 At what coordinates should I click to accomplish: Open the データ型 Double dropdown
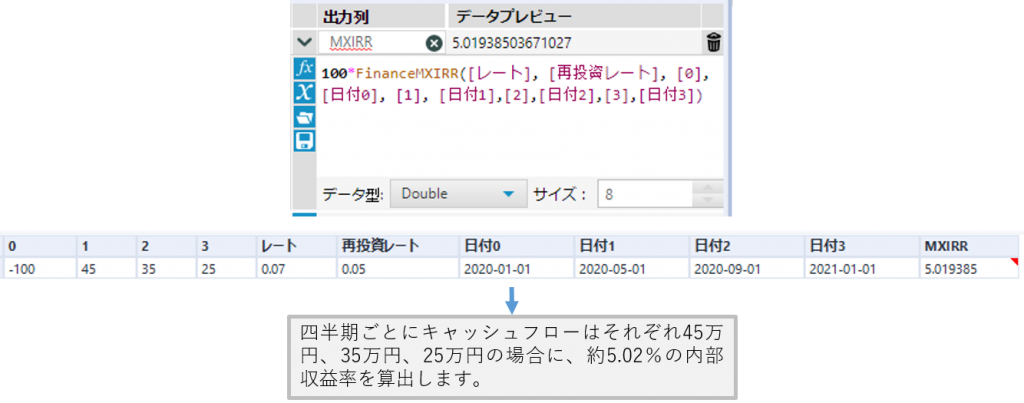[x=457, y=193]
